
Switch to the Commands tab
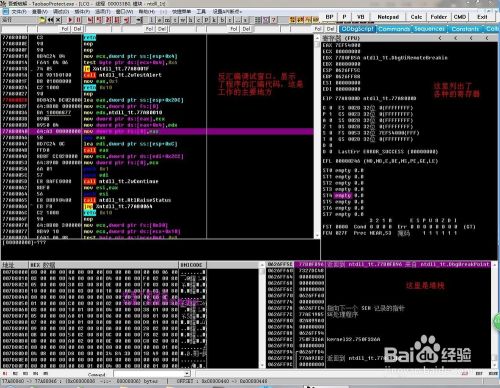coord(394,29)
